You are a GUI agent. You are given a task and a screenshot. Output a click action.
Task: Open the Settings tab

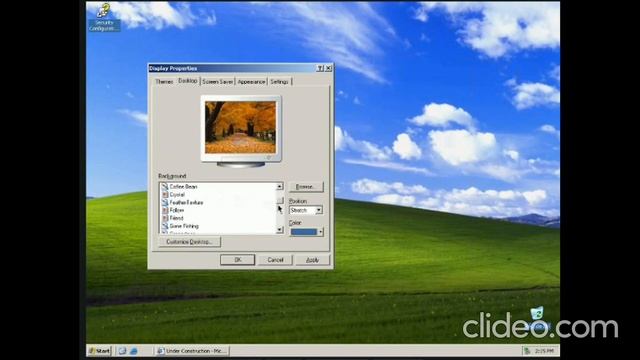click(280, 82)
